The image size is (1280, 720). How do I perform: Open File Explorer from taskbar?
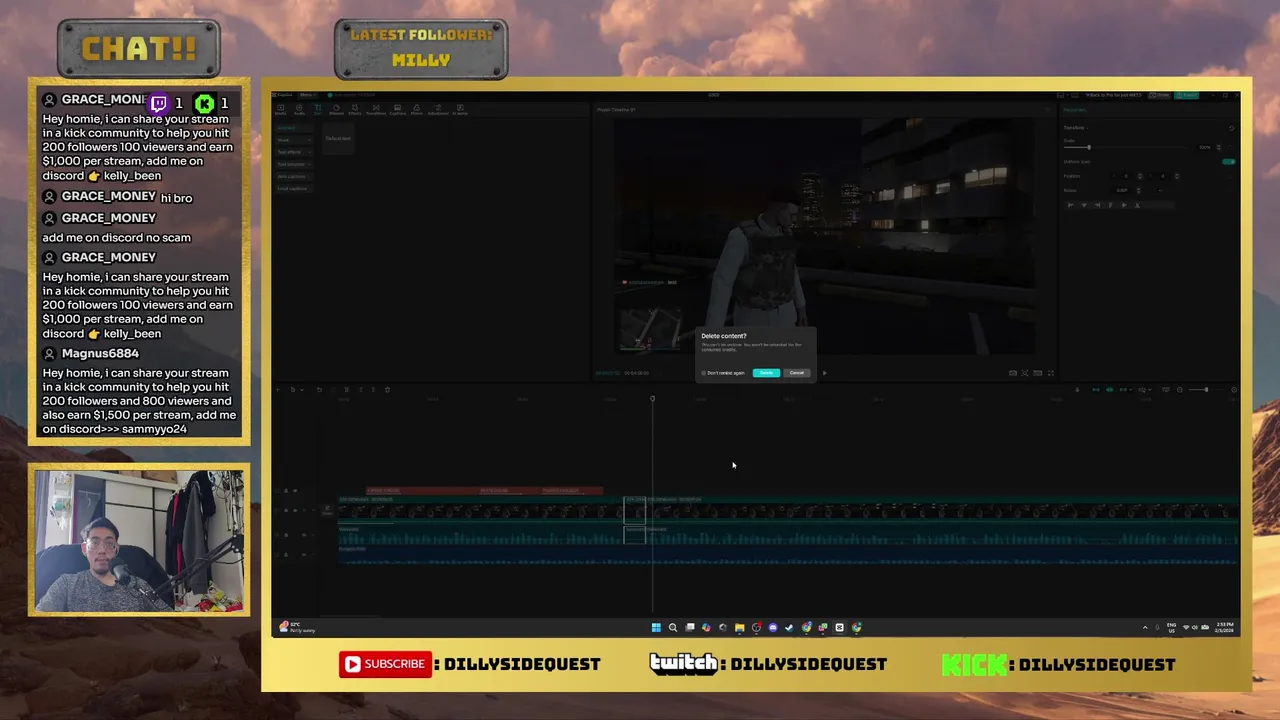(x=739, y=627)
